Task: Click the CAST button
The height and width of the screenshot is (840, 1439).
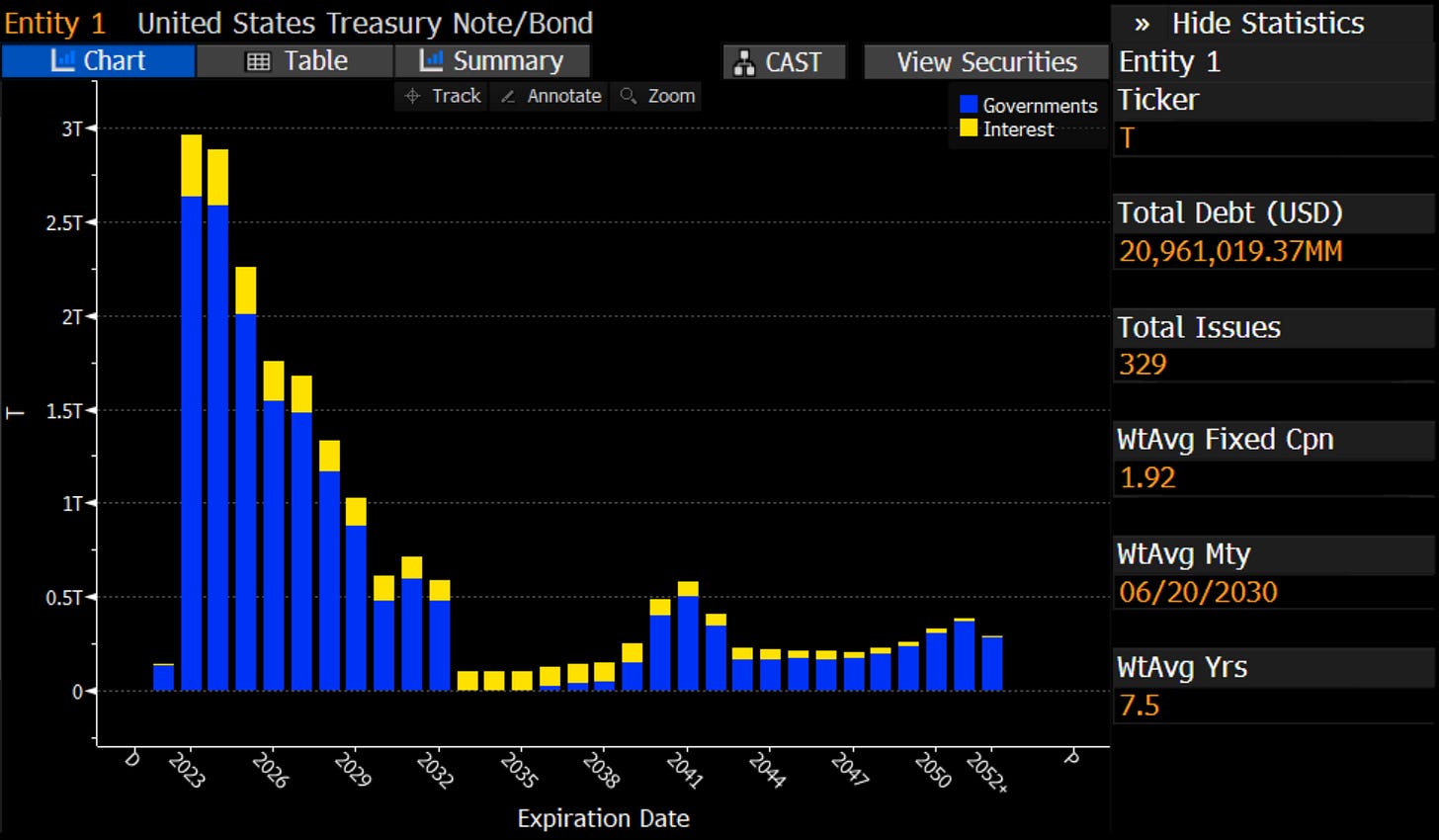Action: [x=784, y=62]
